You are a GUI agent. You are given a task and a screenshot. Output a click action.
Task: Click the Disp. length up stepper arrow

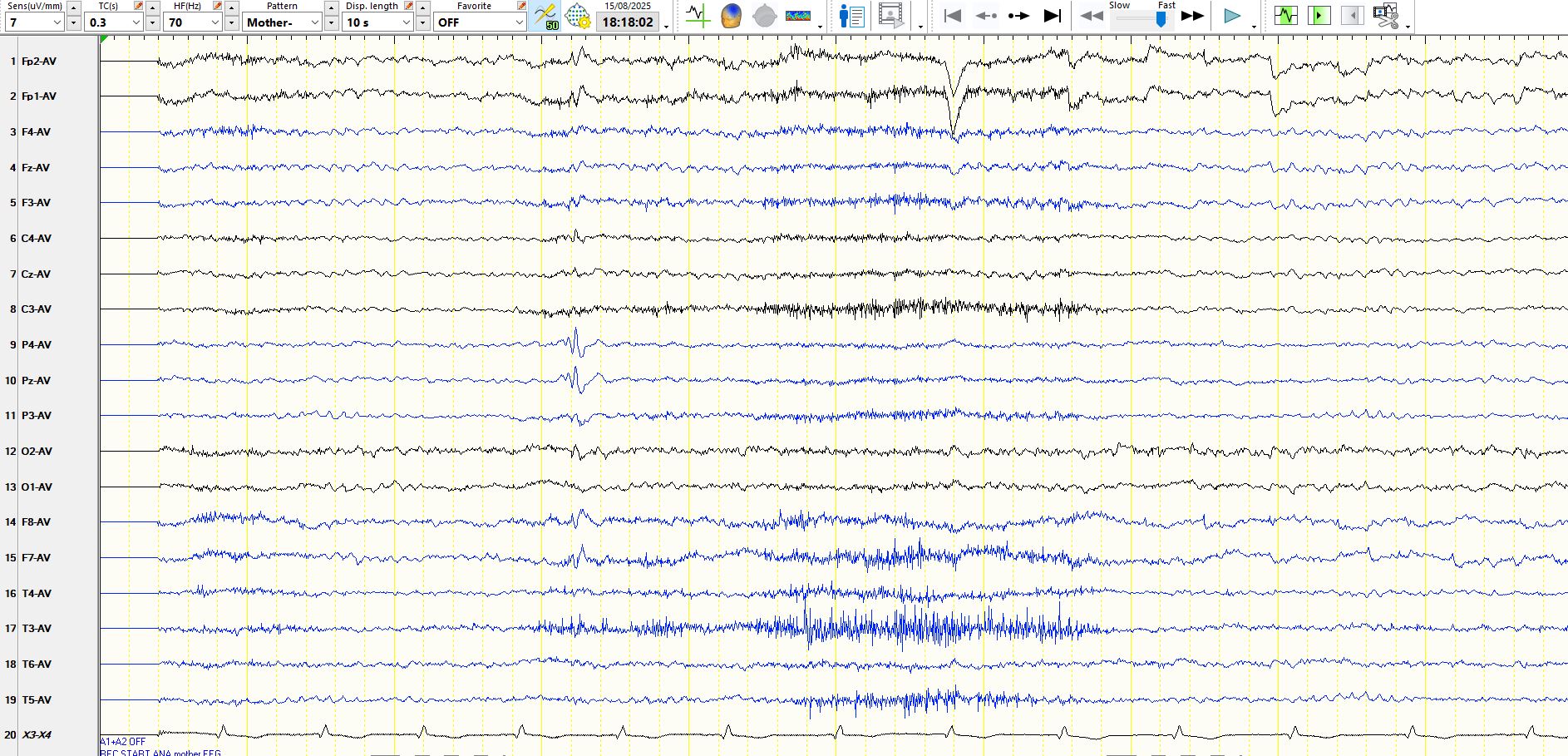click(x=423, y=7)
